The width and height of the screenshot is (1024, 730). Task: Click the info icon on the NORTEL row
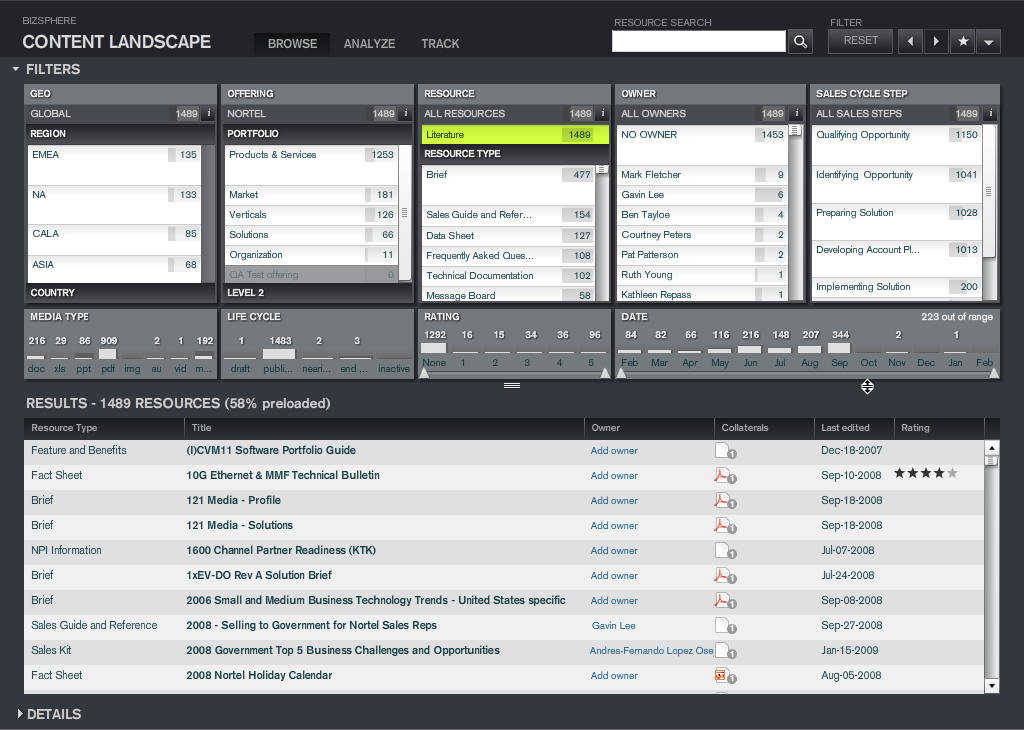coord(406,113)
